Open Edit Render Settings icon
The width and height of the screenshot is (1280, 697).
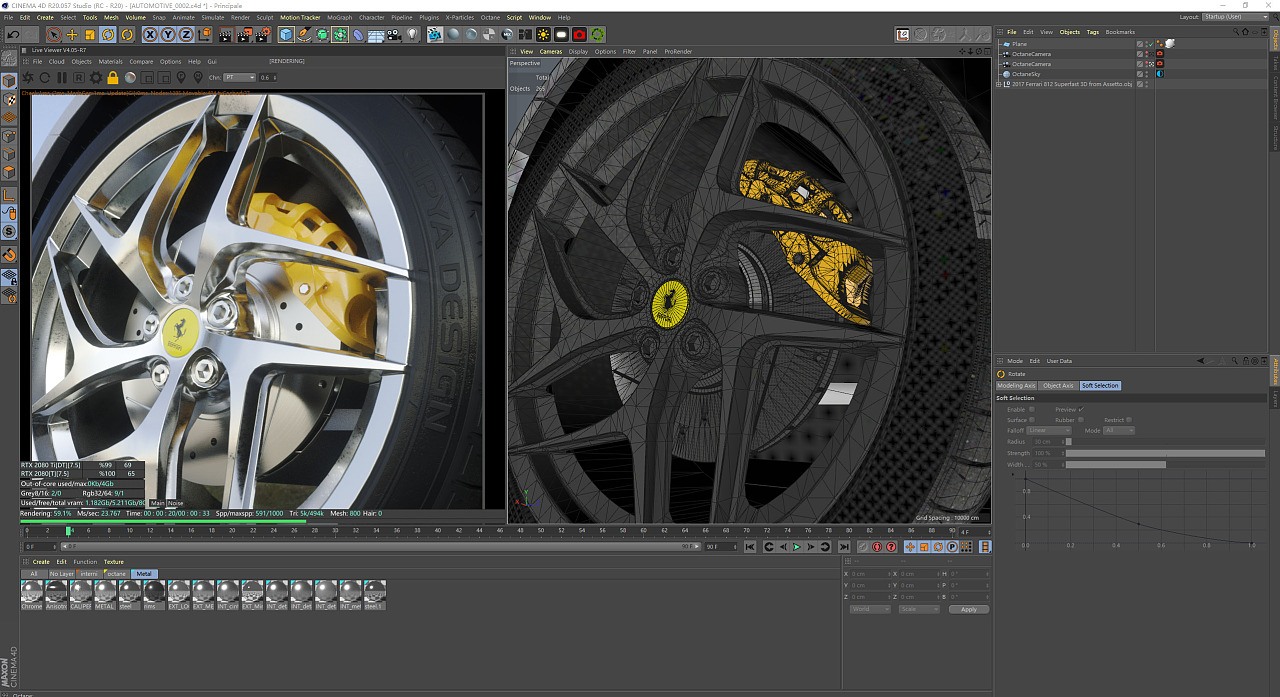[263, 35]
